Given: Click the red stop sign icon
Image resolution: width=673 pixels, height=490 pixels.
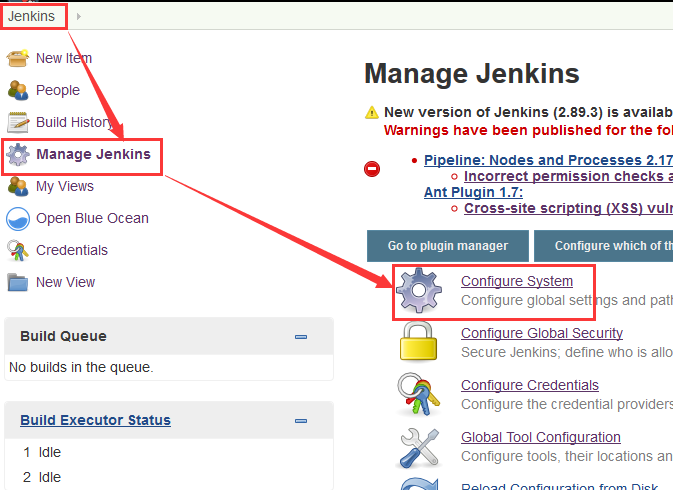Looking at the screenshot, I should coord(372,169).
